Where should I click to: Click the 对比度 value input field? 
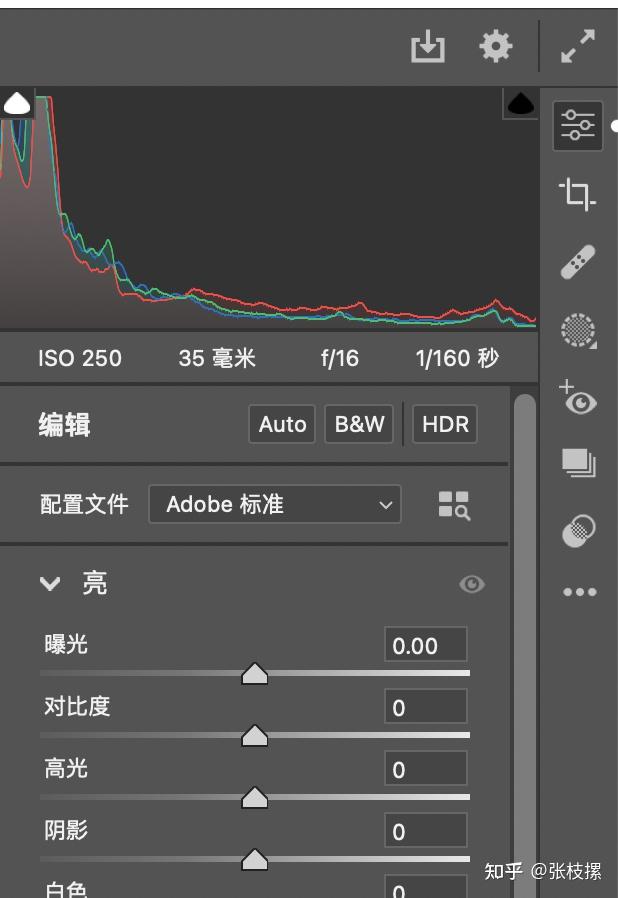[x=424, y=707]
